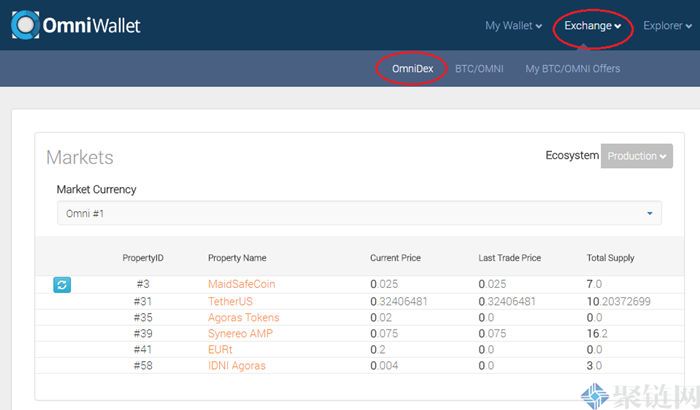Open My BTC/OMNI Offers tab
This screenshot has width=700, height=410.
coord(572,69)
